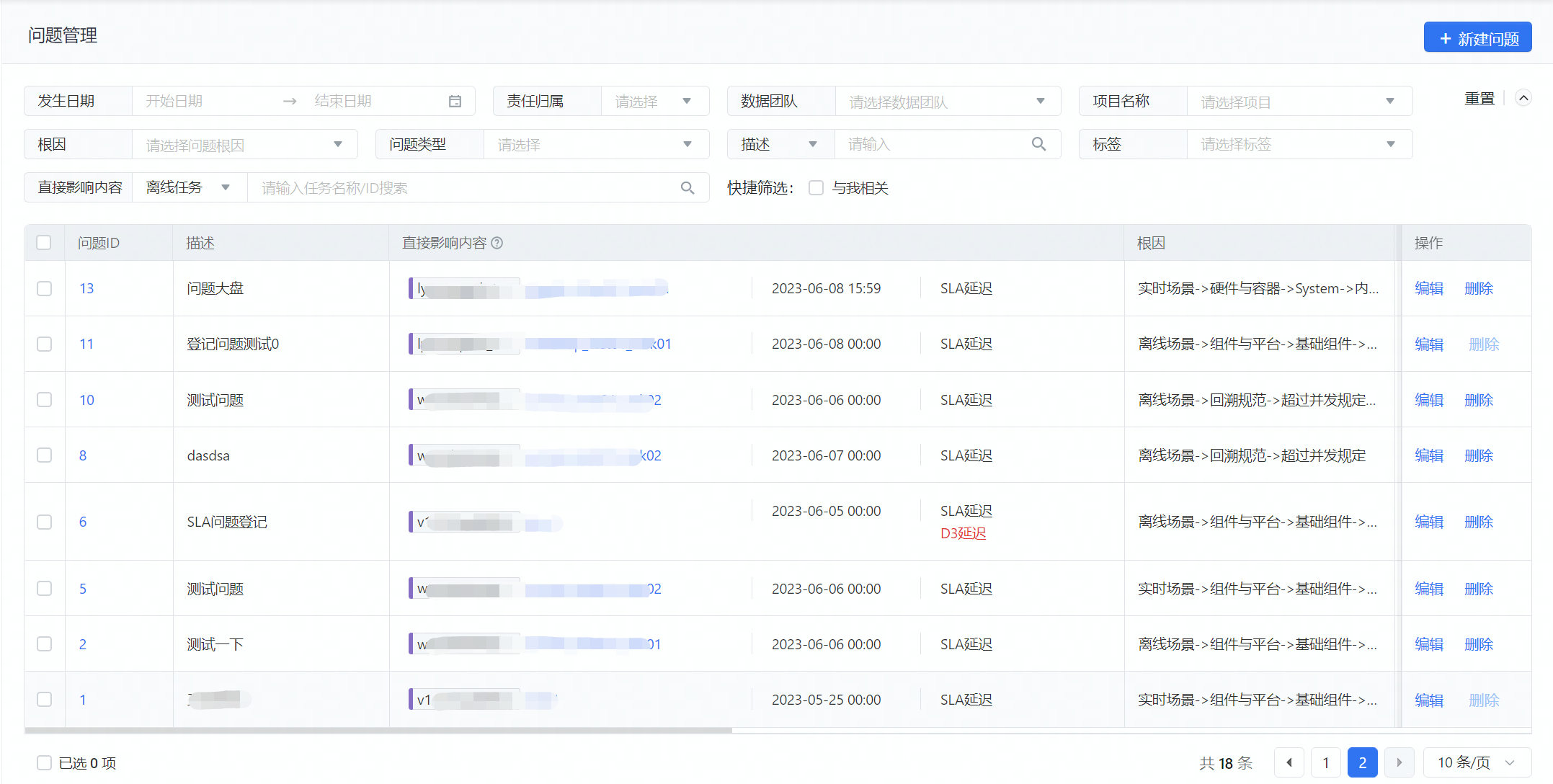Open issue ID 11 link
This screenshot has height=784, width=1553.
(x=86, y=344)
